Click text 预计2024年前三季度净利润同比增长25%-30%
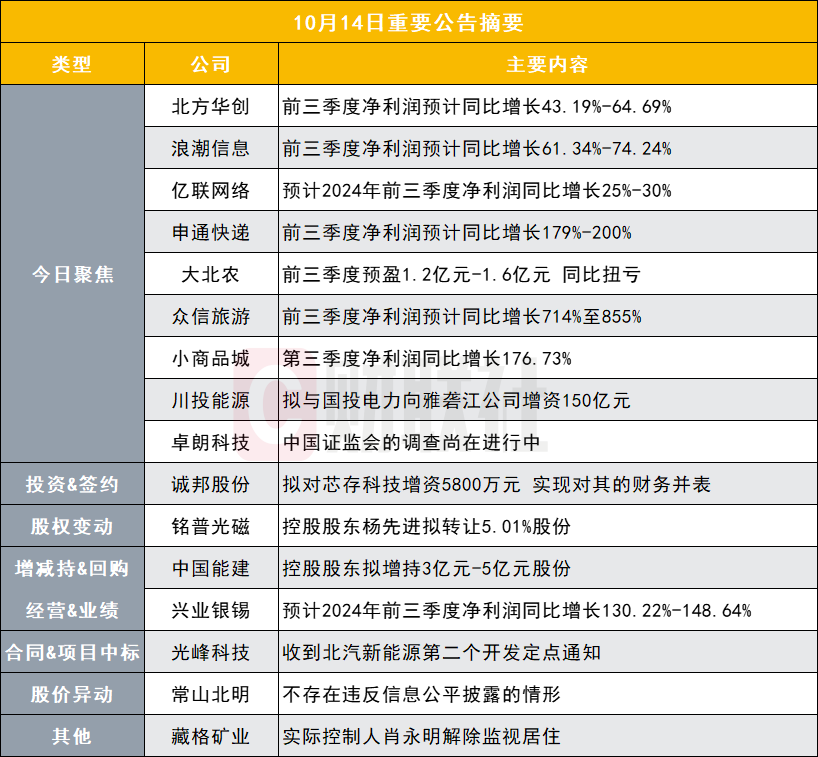This screenshot has width=818, height=757. (477, 190)
